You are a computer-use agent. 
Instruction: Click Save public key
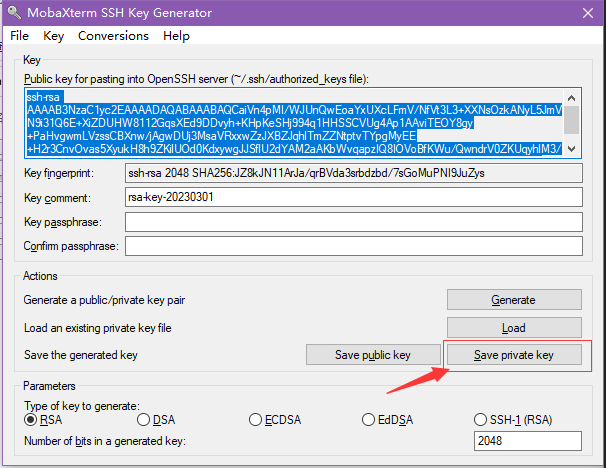(x=373, y=355)
